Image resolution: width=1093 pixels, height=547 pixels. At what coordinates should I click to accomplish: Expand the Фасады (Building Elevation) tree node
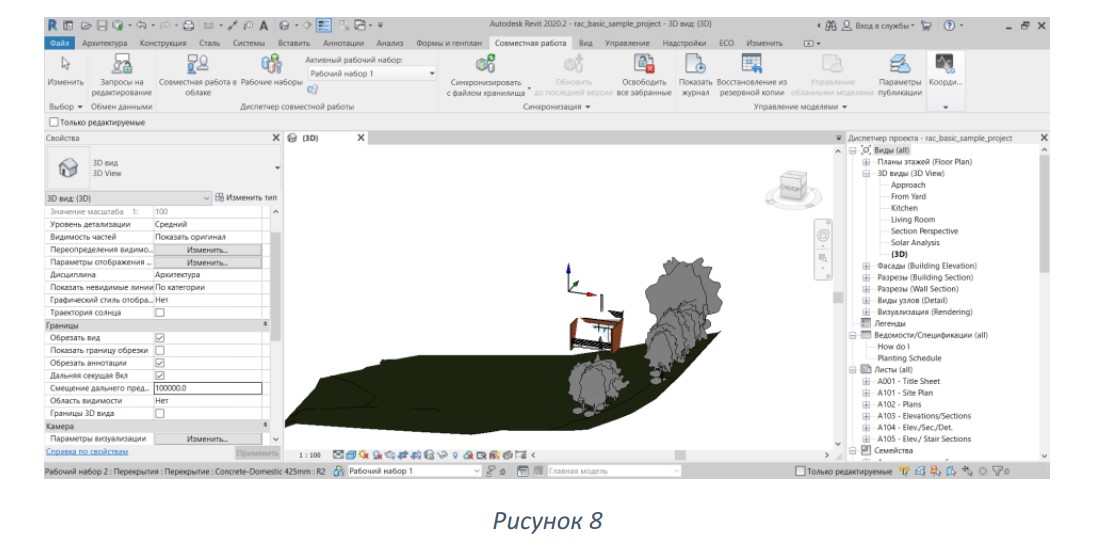(x=866, y=265)
